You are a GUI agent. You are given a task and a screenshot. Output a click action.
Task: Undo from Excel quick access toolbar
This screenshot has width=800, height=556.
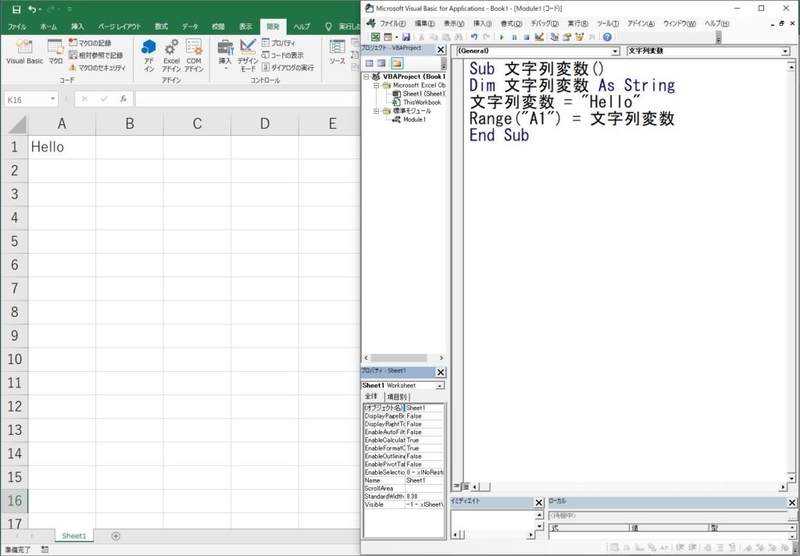[x=32, y=9]
